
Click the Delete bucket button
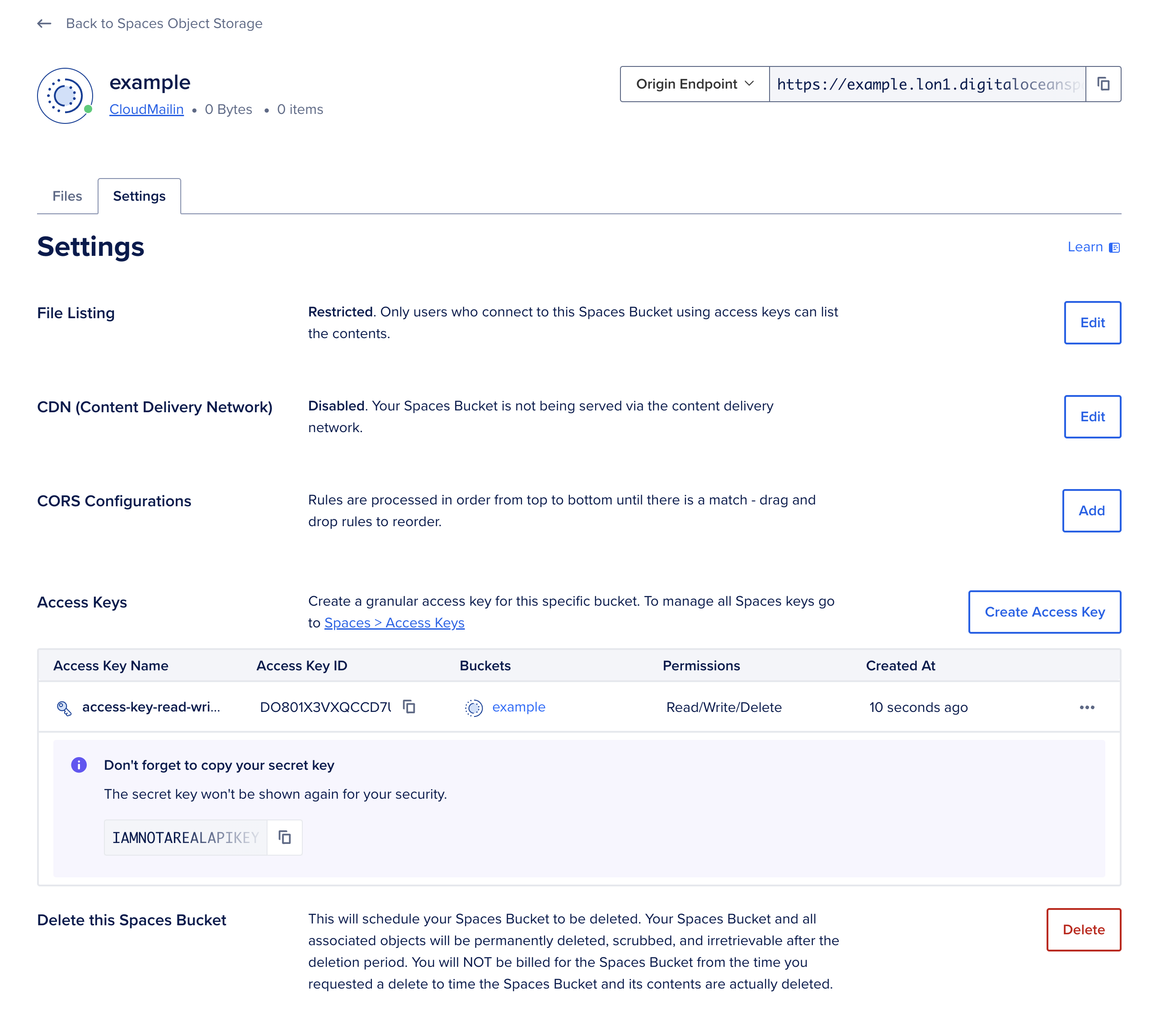point(1083,929)
